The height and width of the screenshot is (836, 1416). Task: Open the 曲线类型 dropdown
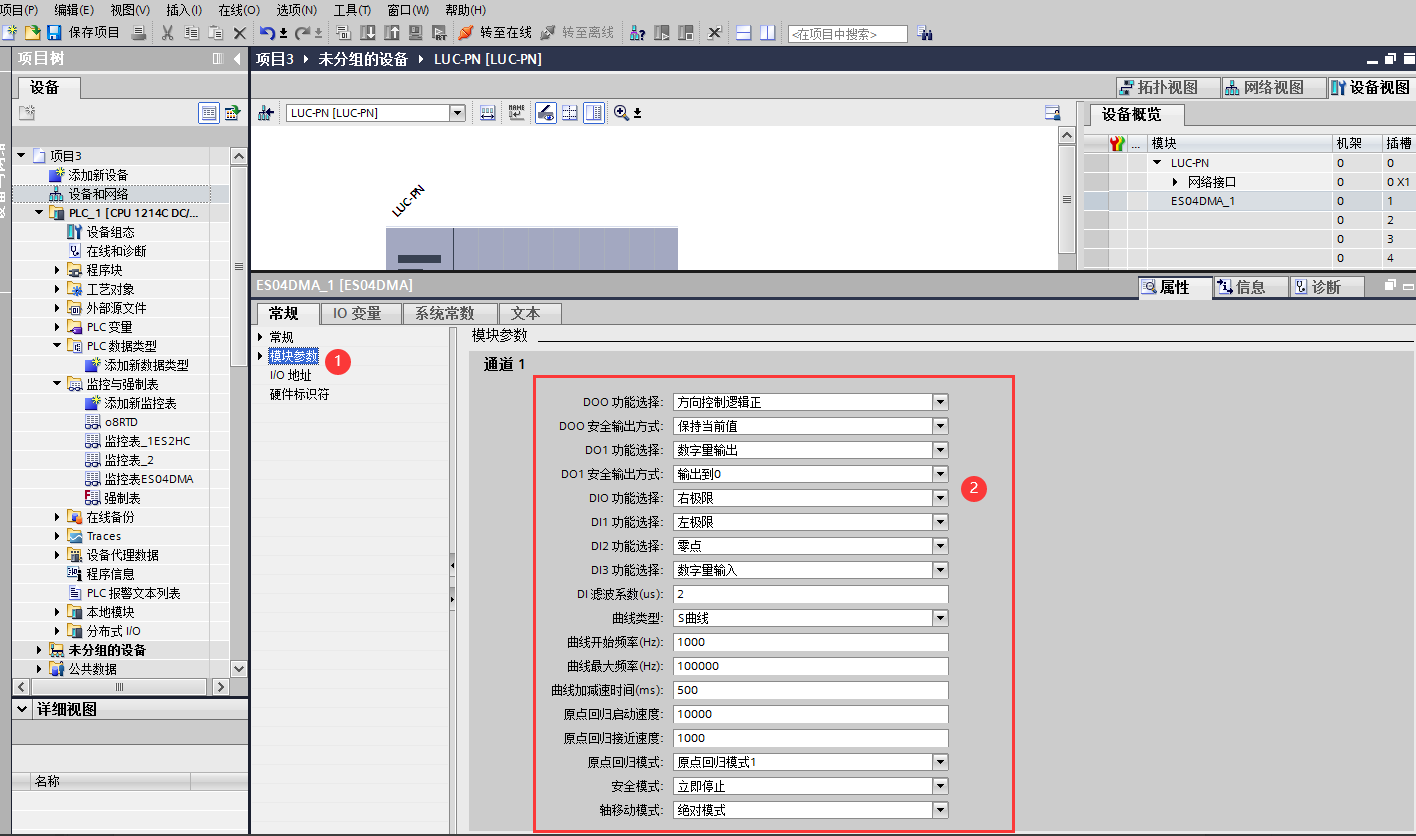pos(939,618)
